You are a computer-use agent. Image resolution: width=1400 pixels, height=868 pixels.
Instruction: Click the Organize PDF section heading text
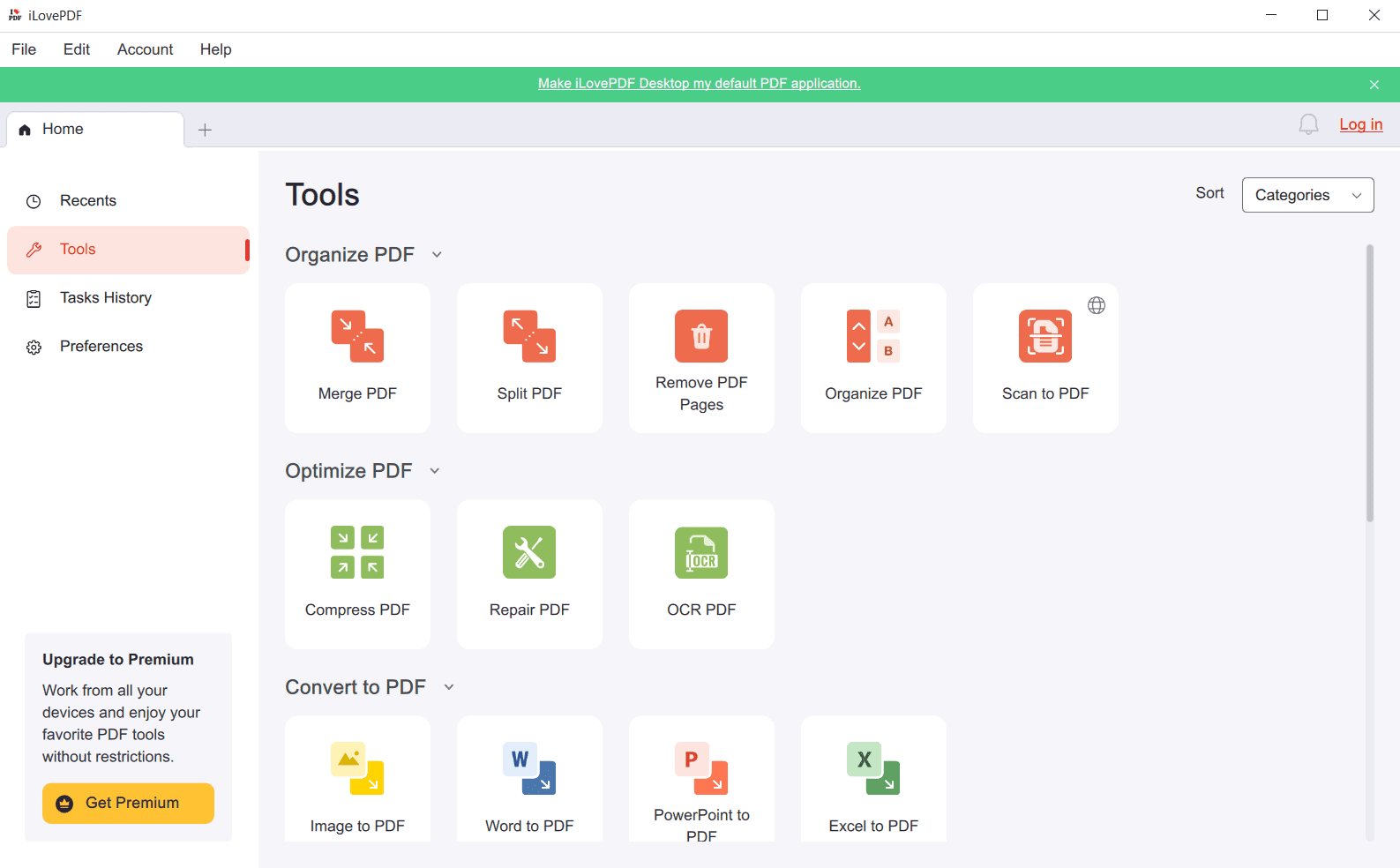(349, 255)
